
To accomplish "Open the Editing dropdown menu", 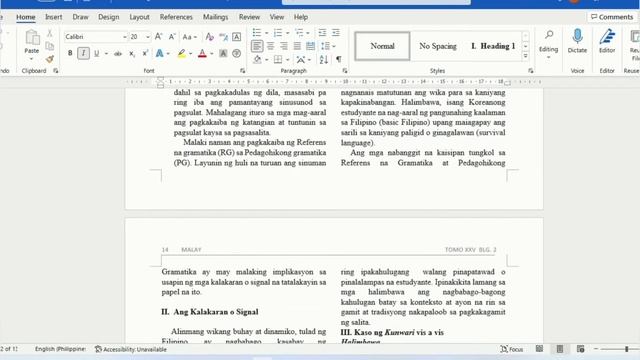I will [548, 44].
